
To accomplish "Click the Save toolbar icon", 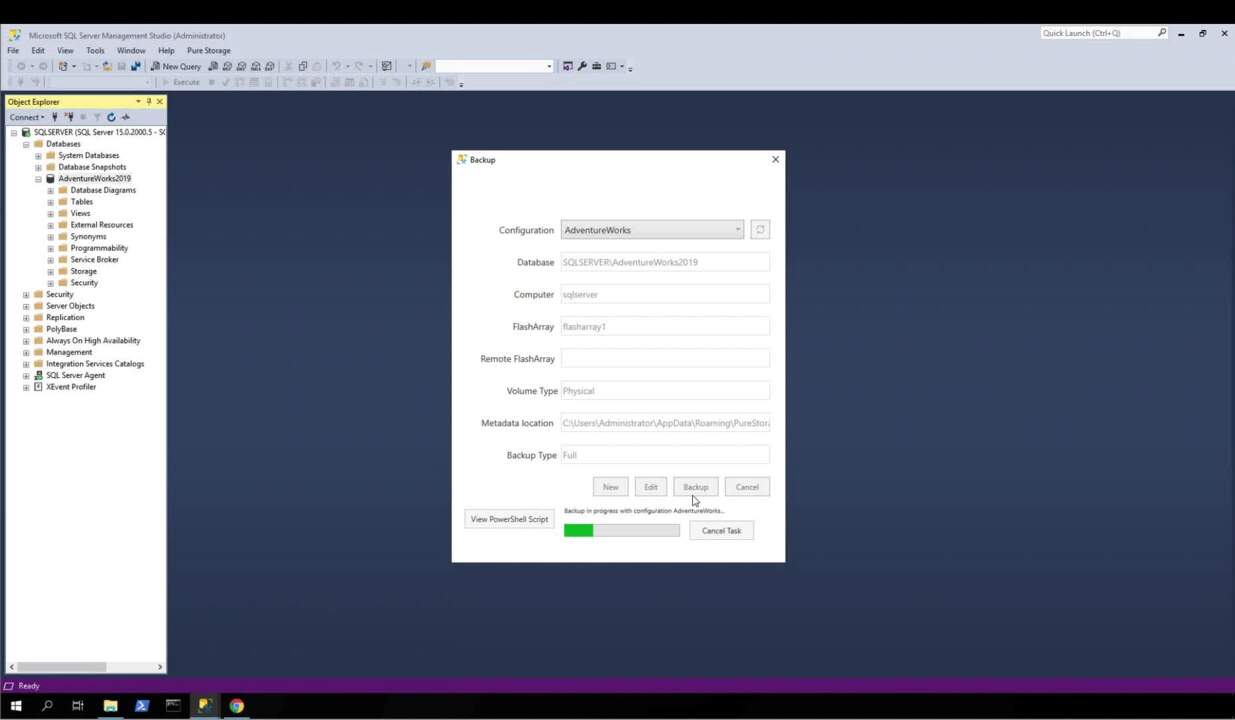I will (x=122, y=66).
